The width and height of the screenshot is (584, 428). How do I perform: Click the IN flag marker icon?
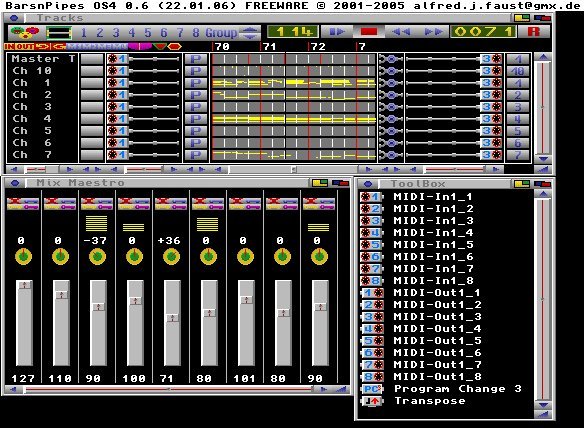(9, 47)
